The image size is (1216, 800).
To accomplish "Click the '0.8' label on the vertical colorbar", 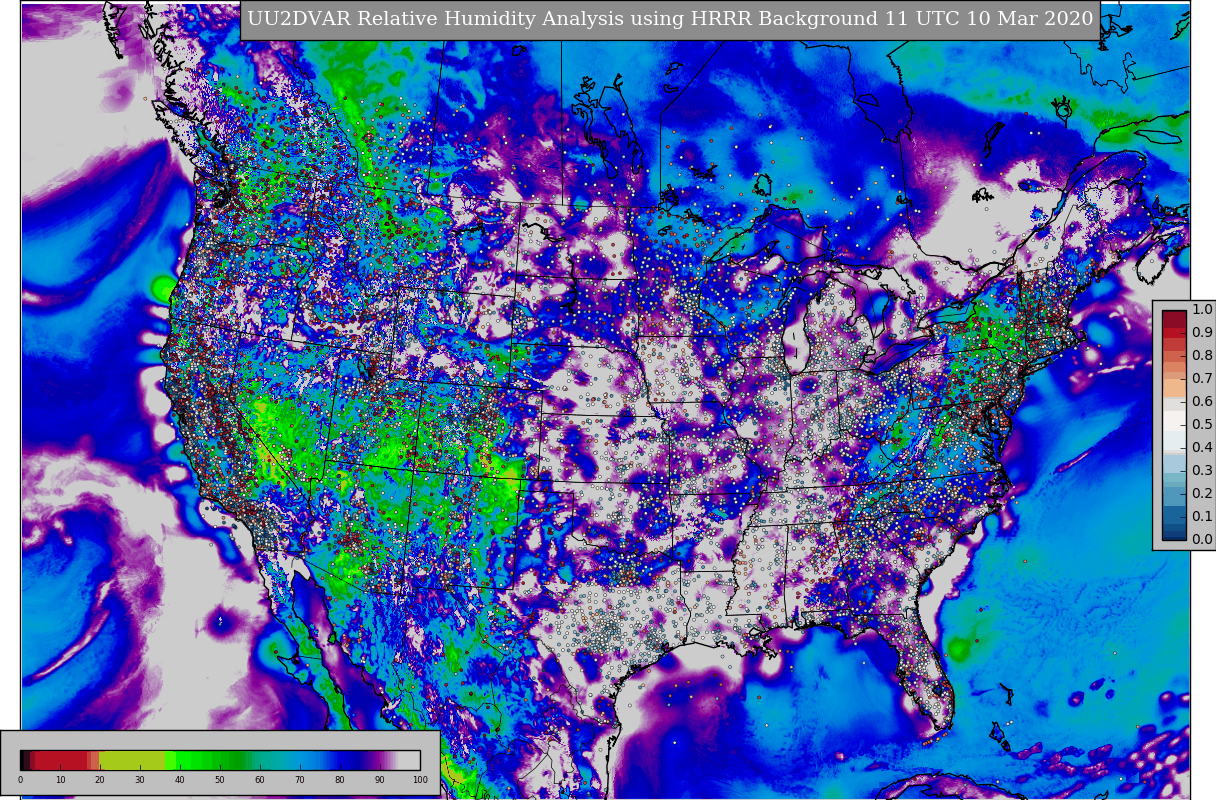I will pos(1202,355).
